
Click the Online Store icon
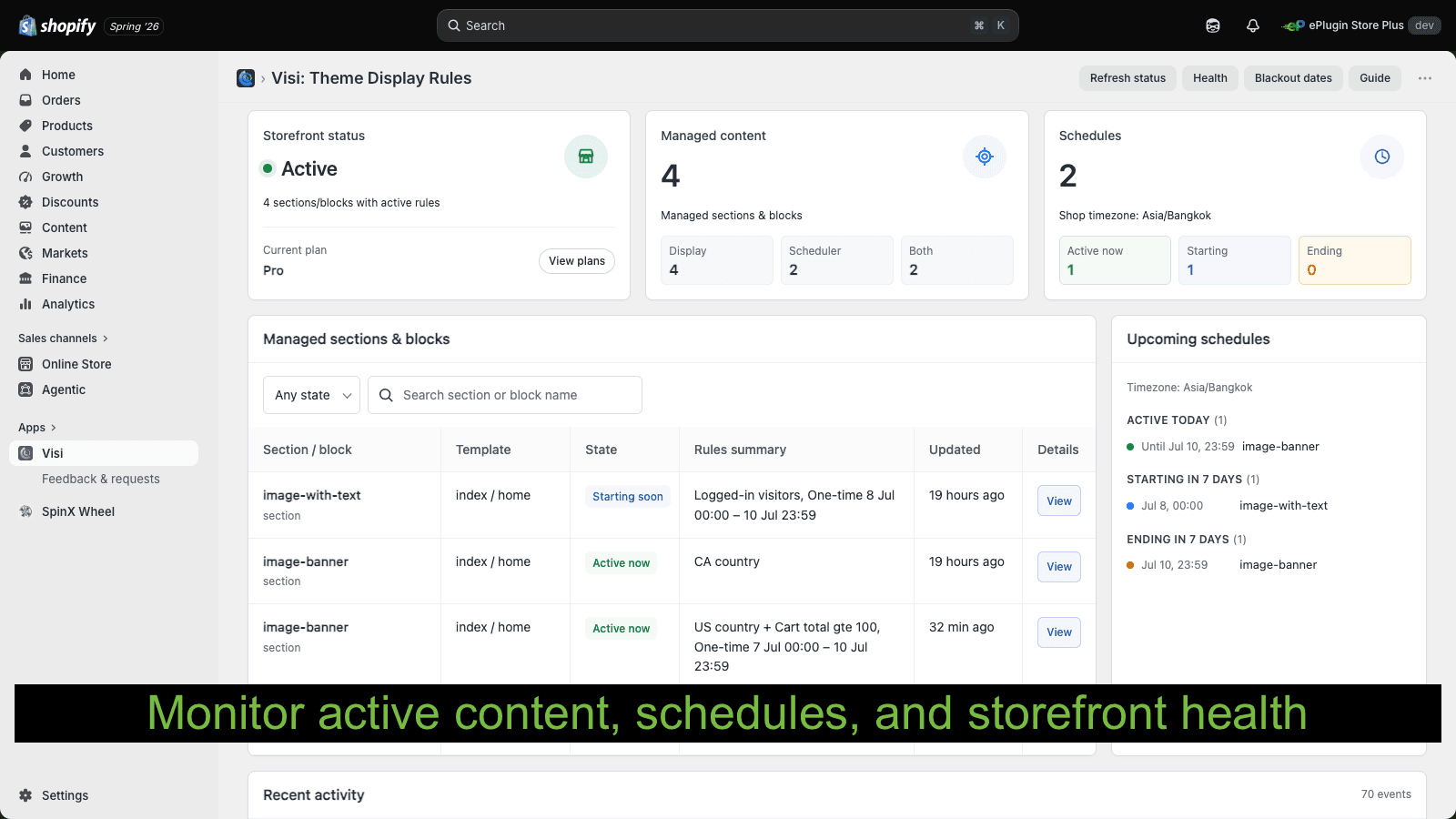pyautogui.click(x=25, y=364)
